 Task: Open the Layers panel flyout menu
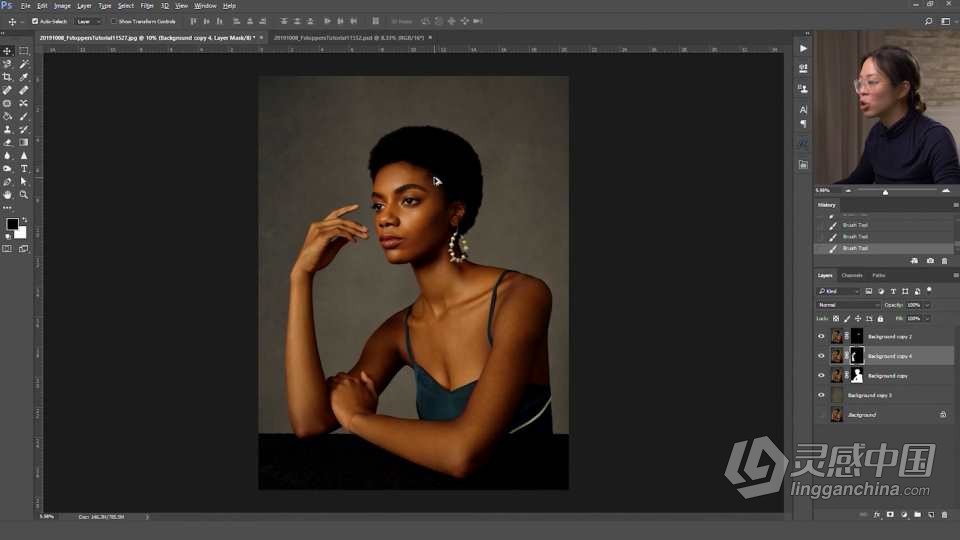[x=955, y=276]
